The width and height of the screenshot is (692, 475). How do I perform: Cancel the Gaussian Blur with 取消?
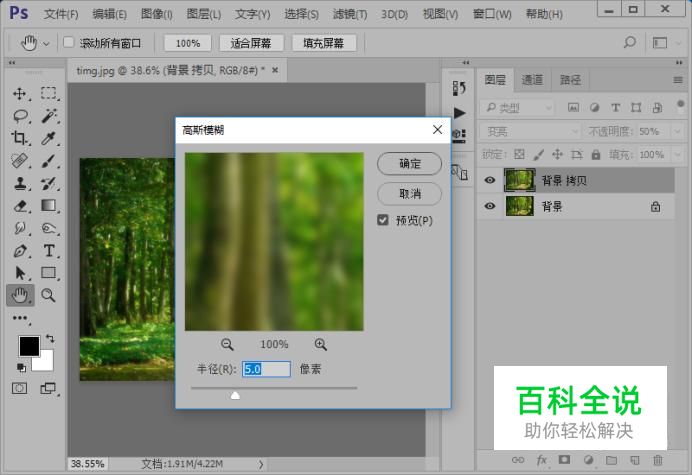(410, 194)
